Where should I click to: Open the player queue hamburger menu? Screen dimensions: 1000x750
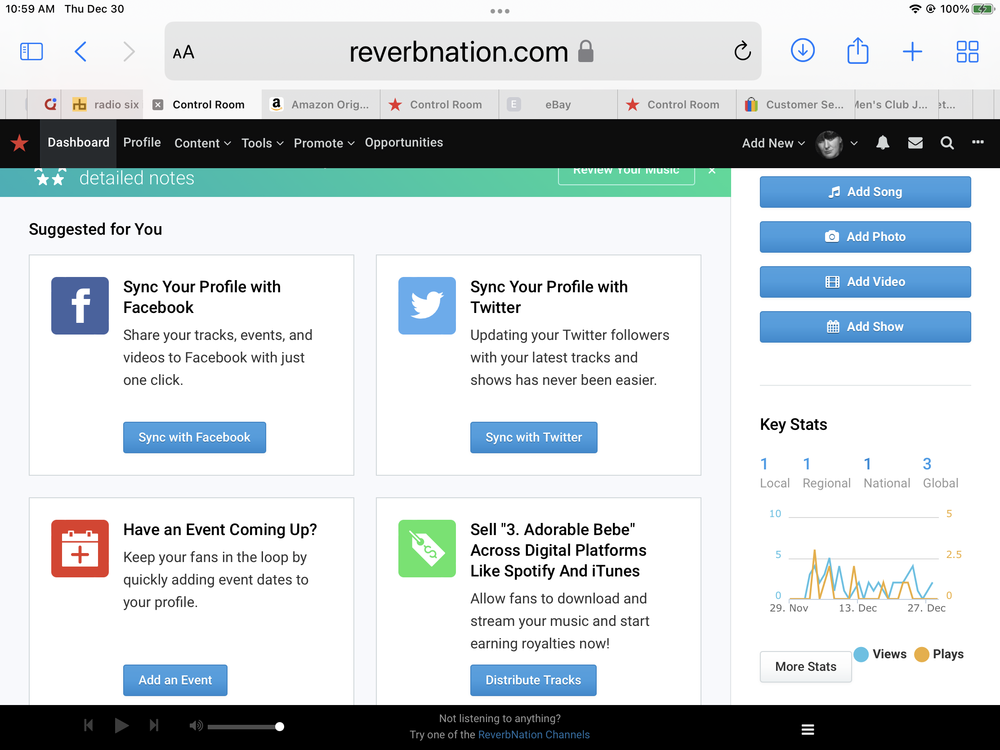pyautogui.click(x=807, y=730)
